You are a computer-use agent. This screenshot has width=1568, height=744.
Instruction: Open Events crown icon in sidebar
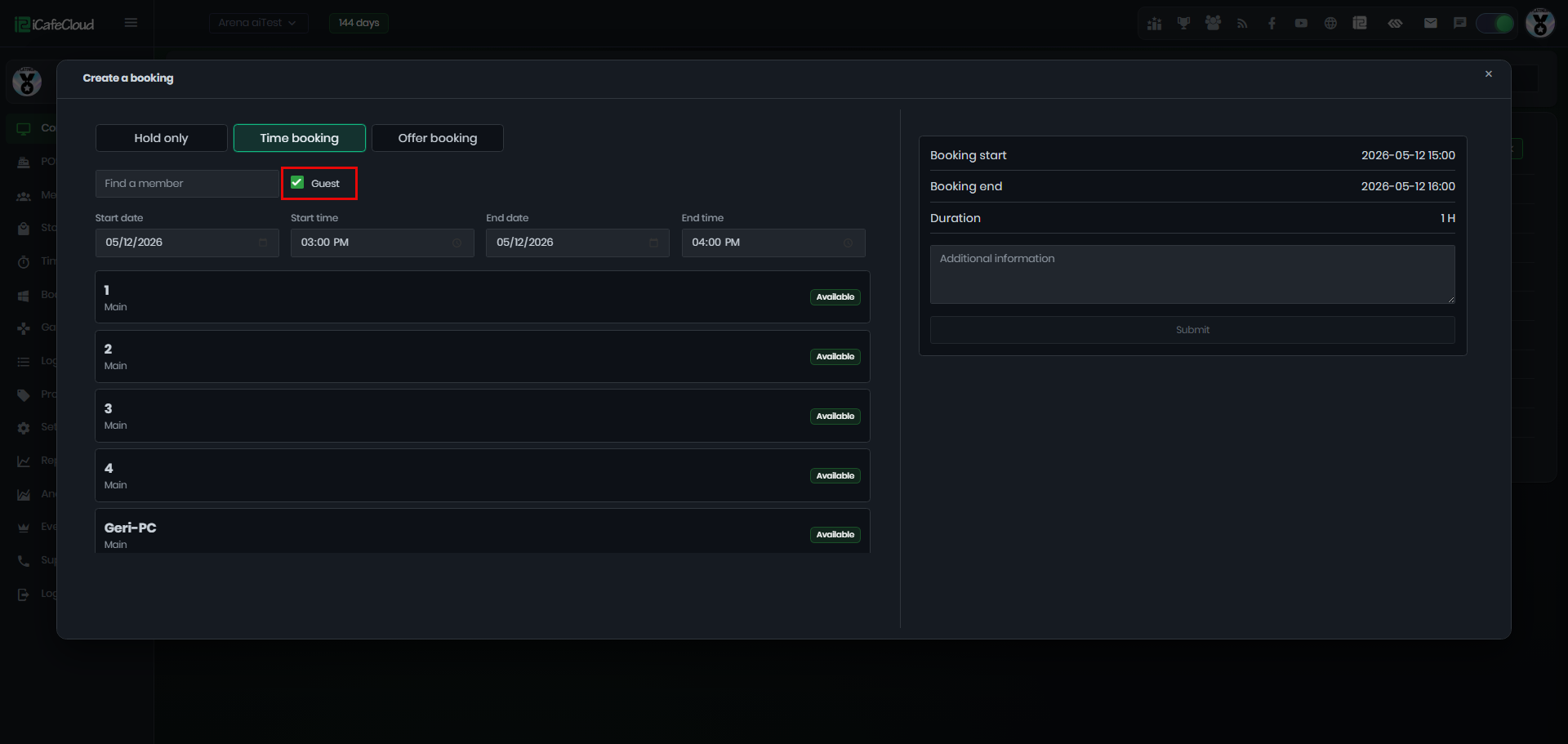(x=24, y=527)
